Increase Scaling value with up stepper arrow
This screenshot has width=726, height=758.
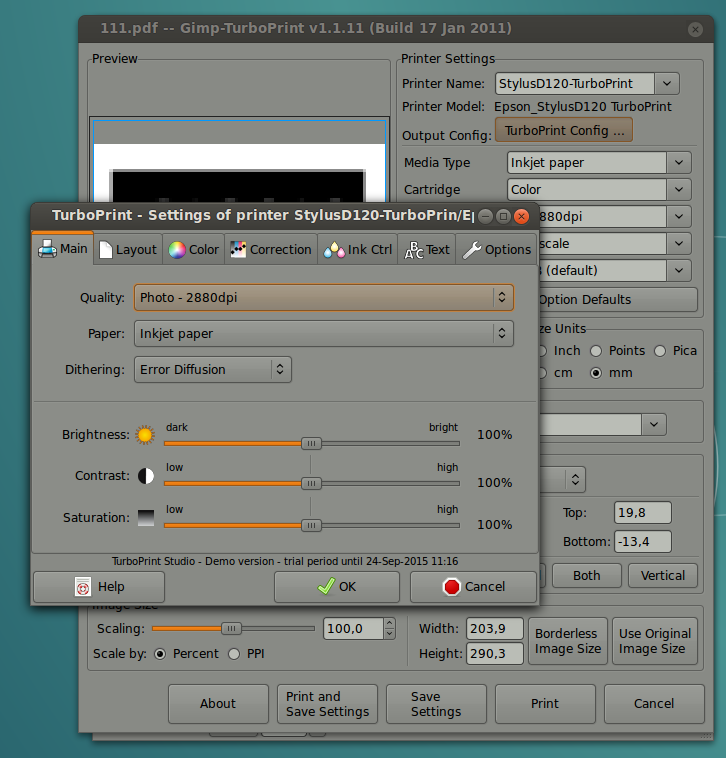point(390,624)
